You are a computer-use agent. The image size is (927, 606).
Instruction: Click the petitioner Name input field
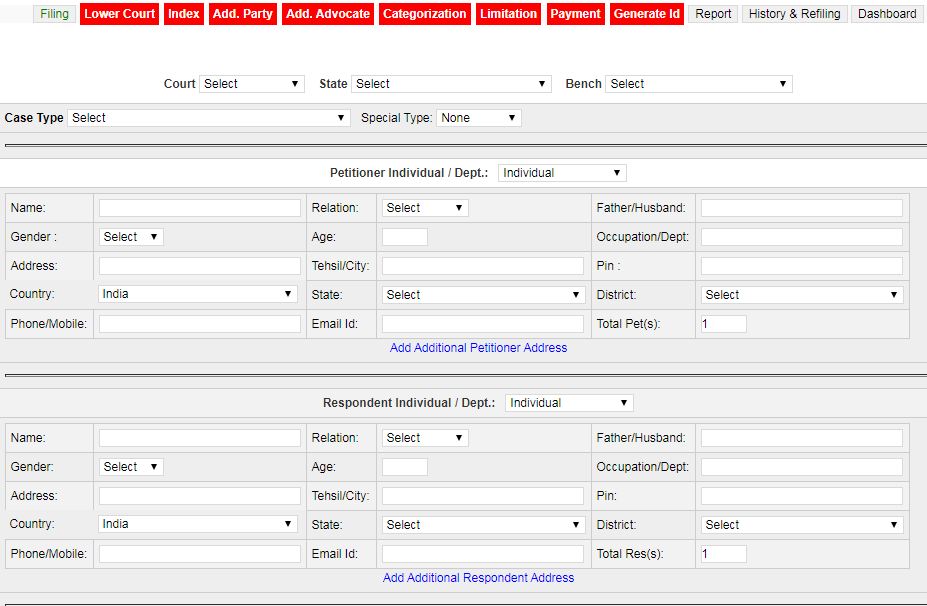point(200,208)
